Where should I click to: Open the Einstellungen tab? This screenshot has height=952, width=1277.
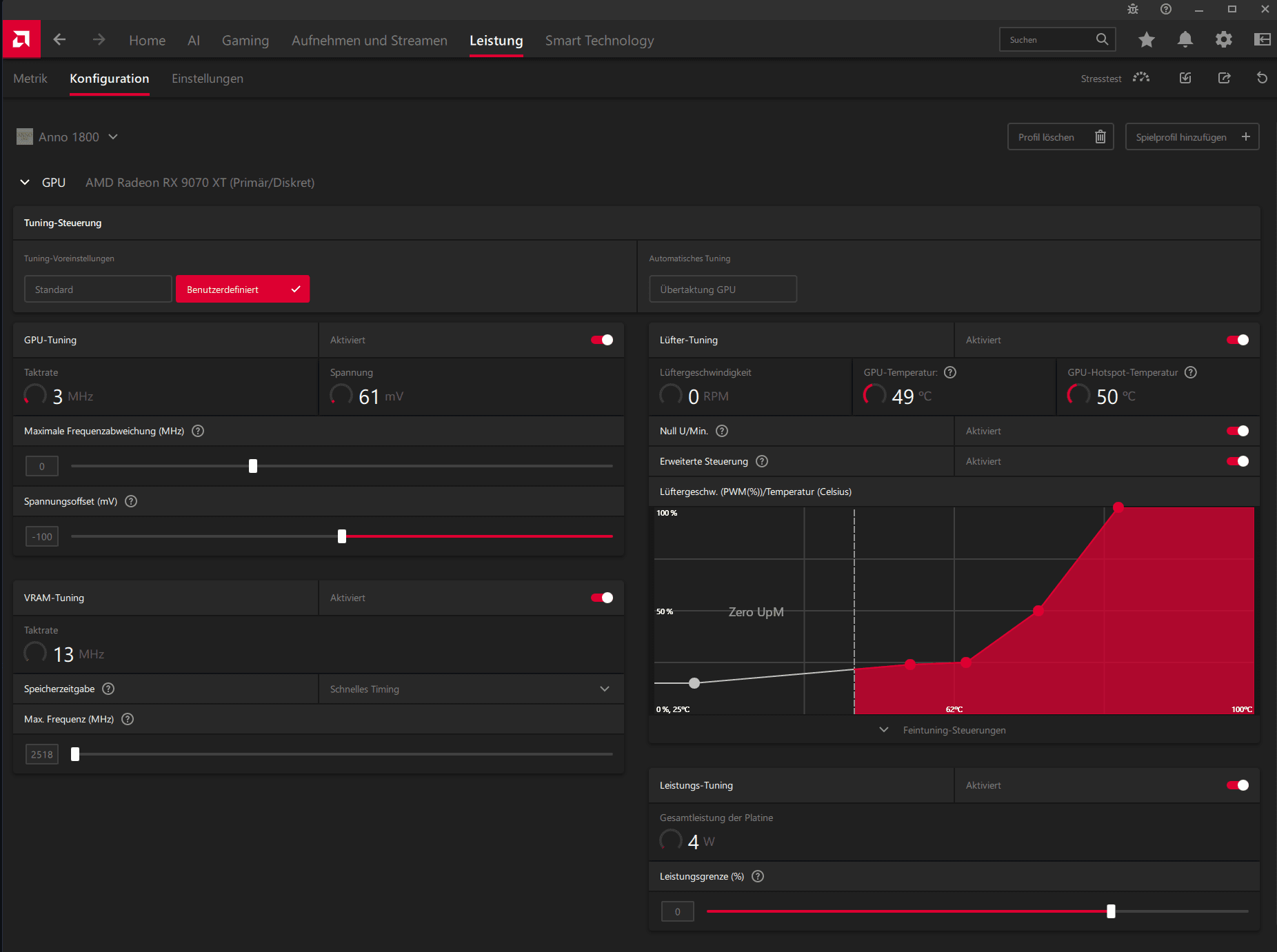(208, 79)
